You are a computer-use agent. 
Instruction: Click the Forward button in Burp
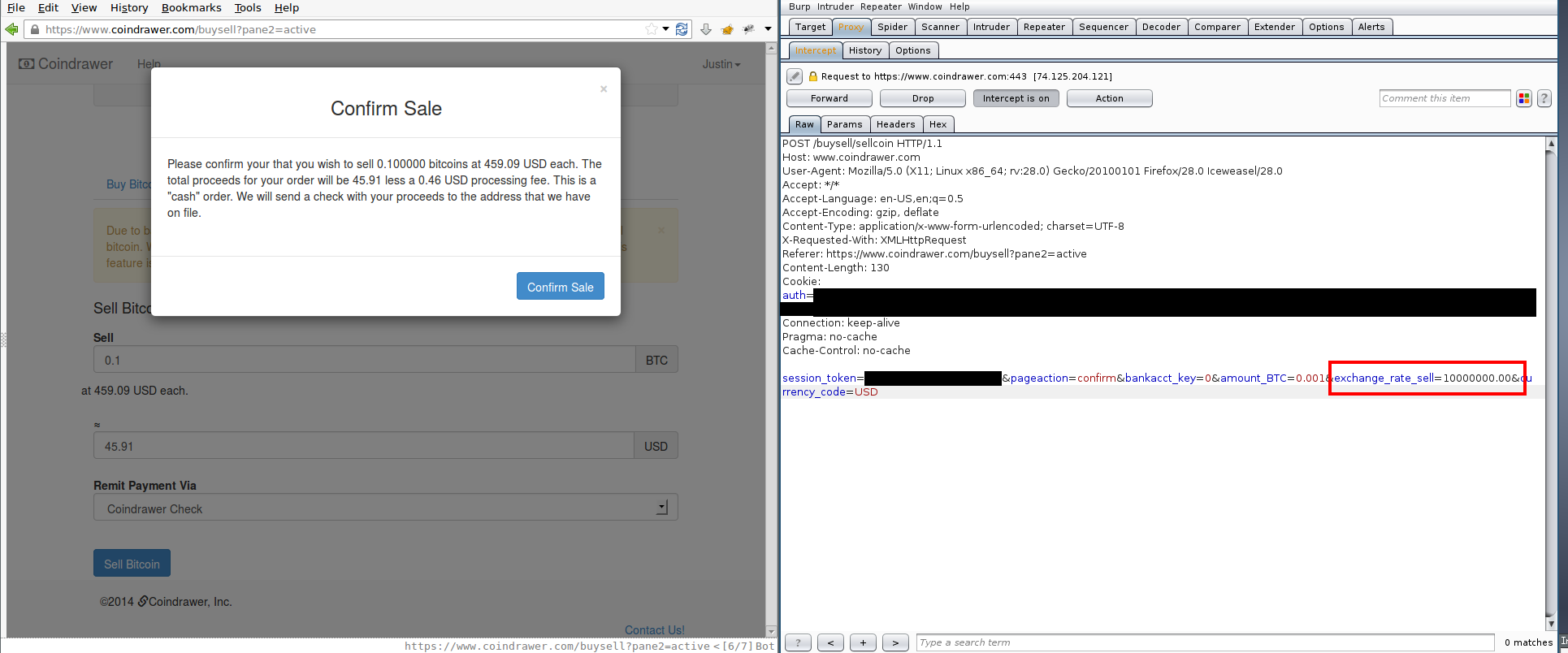click(829, 98)
